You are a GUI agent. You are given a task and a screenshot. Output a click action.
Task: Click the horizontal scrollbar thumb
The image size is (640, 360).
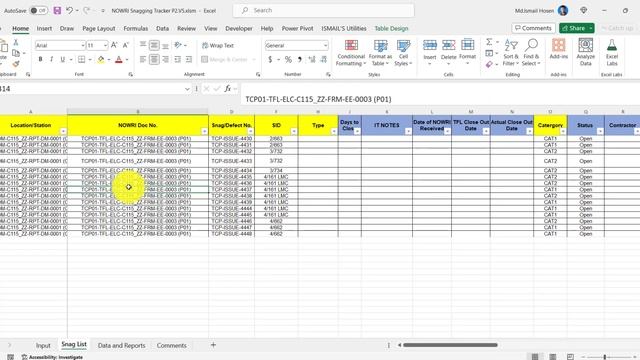(x=450, y=345)
